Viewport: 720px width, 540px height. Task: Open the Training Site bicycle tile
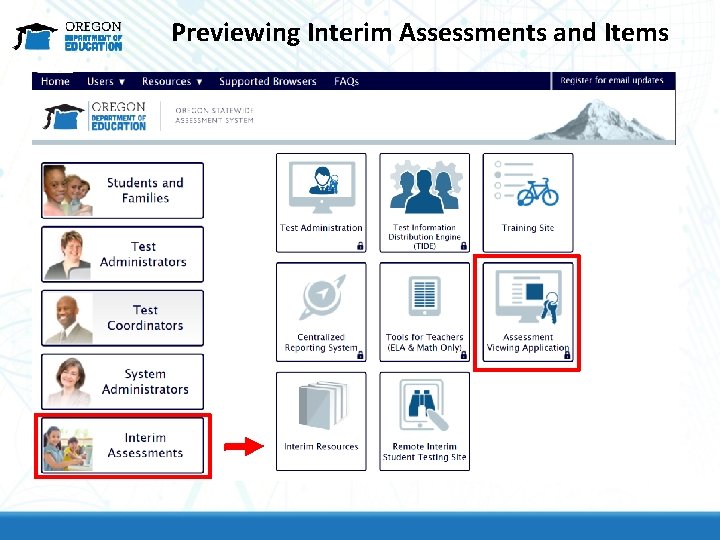click(x=528, y=203)
